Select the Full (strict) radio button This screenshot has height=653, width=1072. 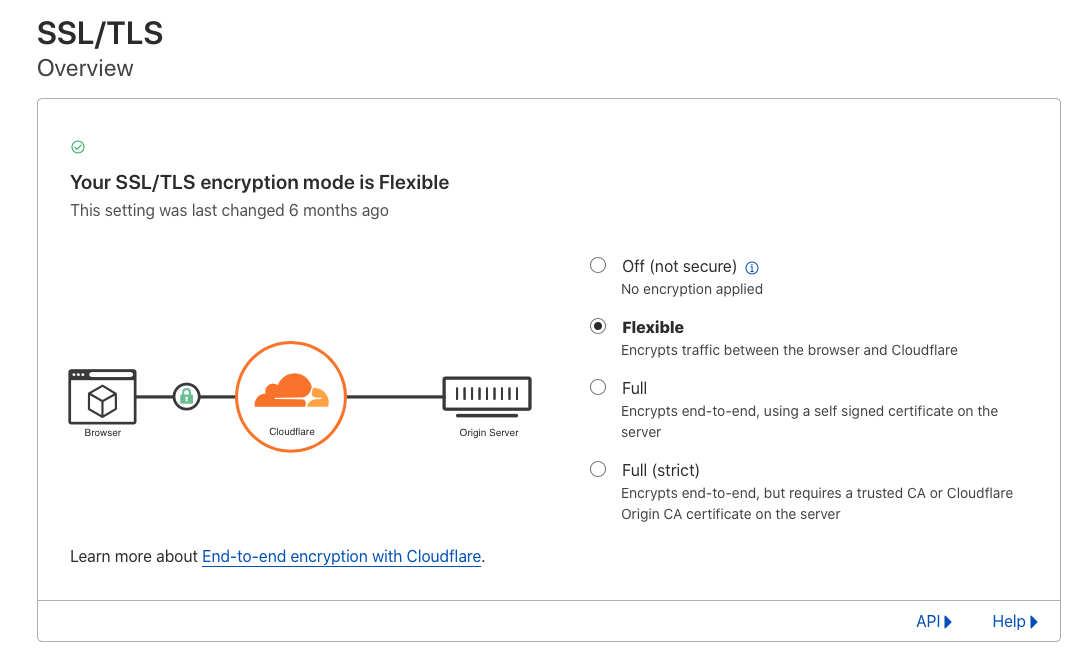click(598, 469)
